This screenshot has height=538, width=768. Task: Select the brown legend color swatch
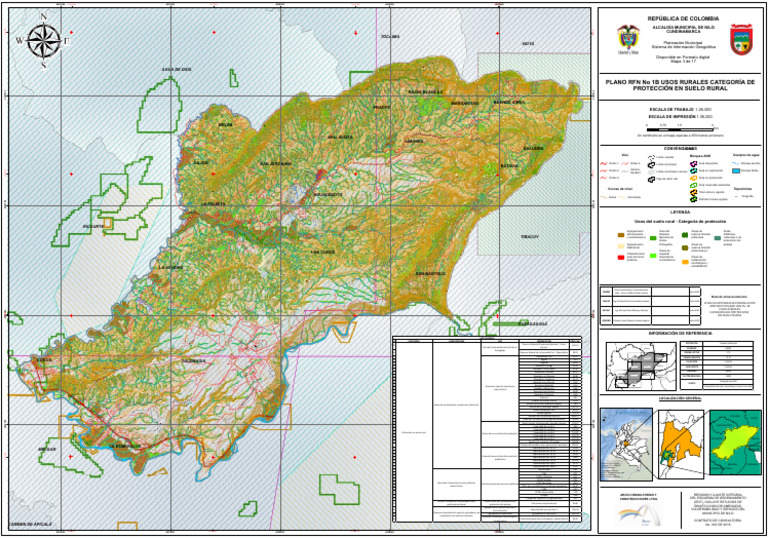[x=621, y=235]
